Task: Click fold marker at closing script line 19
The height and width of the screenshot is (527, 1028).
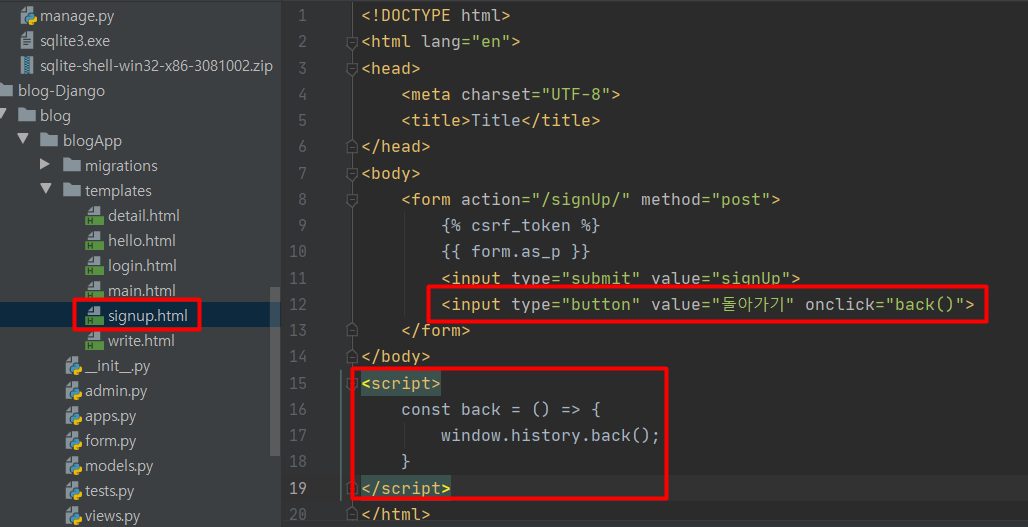Action: [352, 488]
